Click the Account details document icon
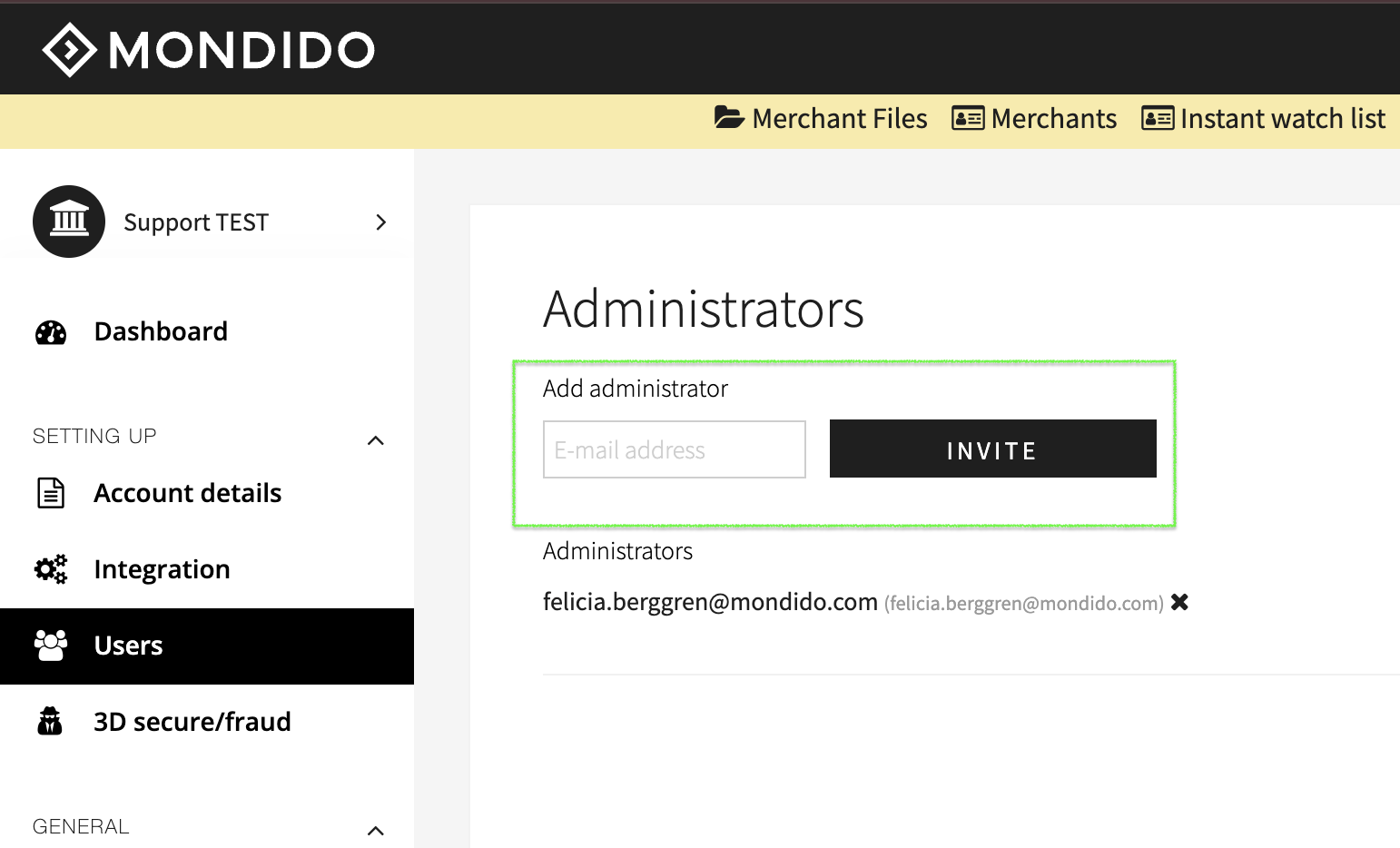Screen dimensions: 1400x848 (x=51, y=493)
